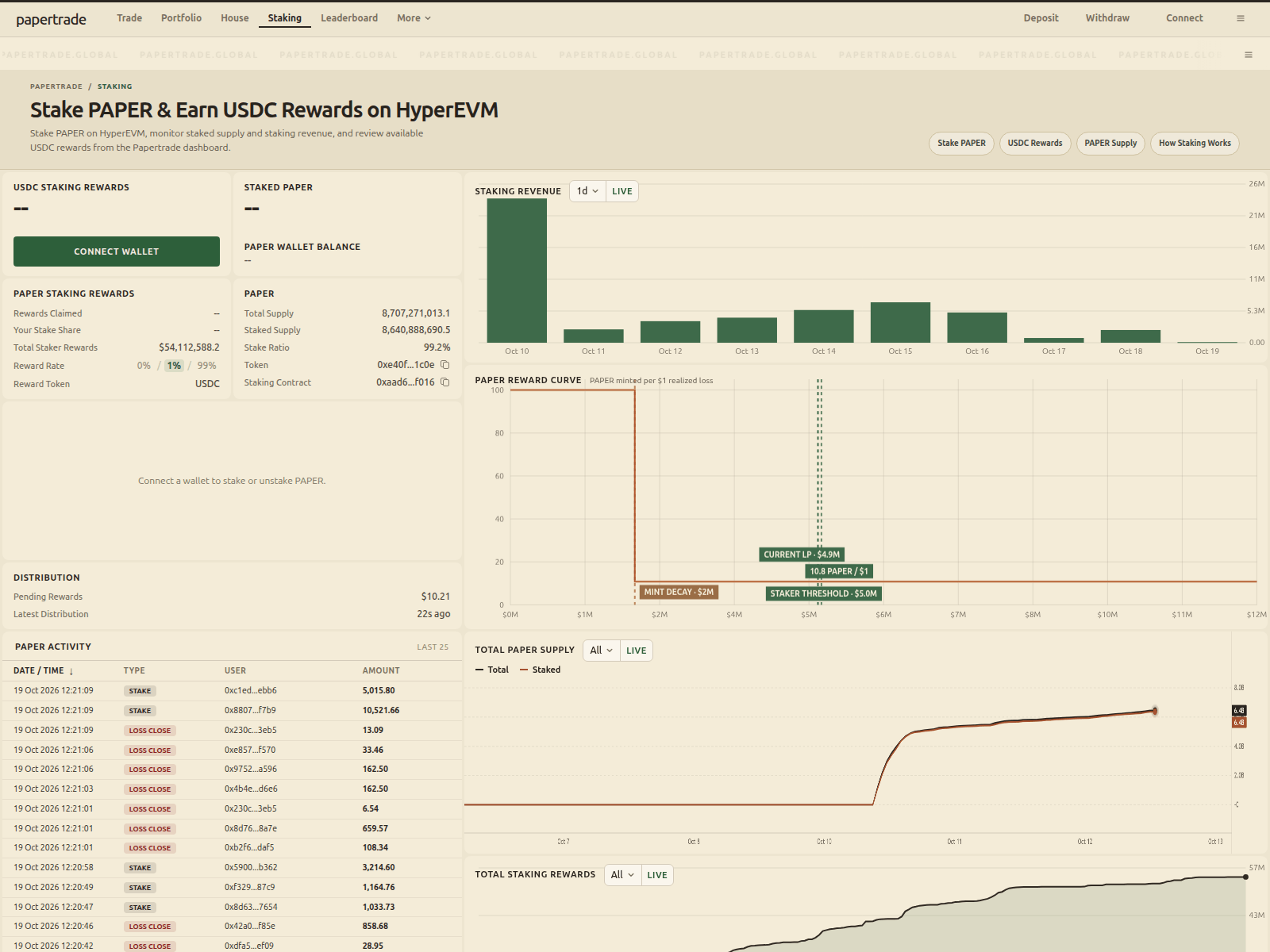The width and height of the screenshot is (1270, 952).
Task: Select the Staking nav tab
Action: coord(284,18)
